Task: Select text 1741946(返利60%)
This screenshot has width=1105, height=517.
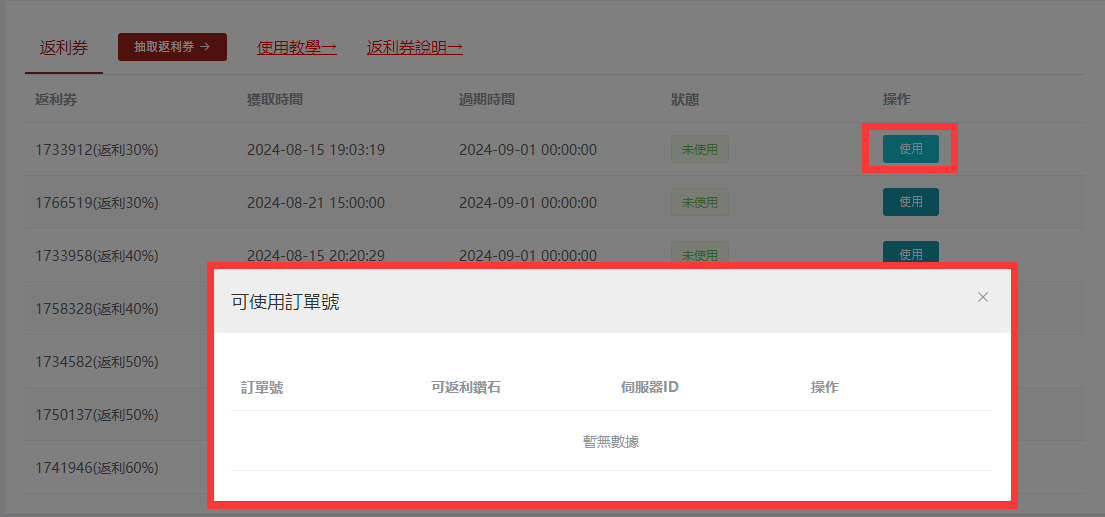Action: pos(97,468)
